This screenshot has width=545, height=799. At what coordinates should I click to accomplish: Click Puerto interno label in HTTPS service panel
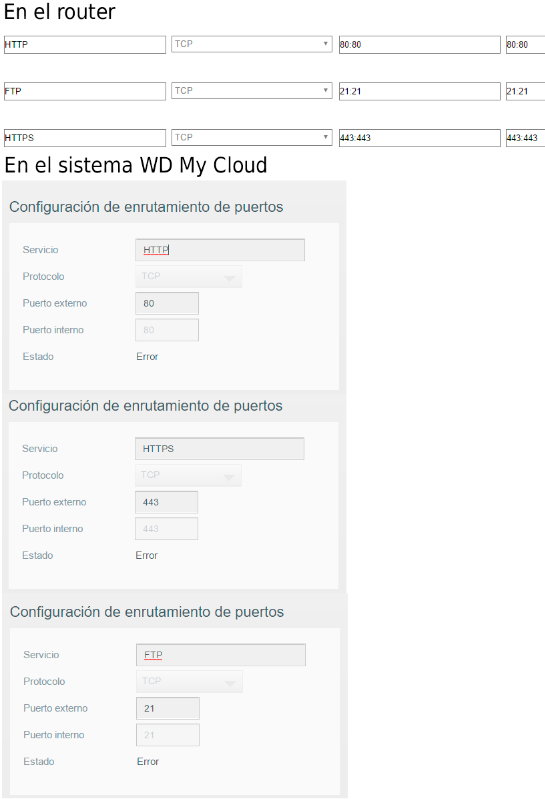point(52,528)
